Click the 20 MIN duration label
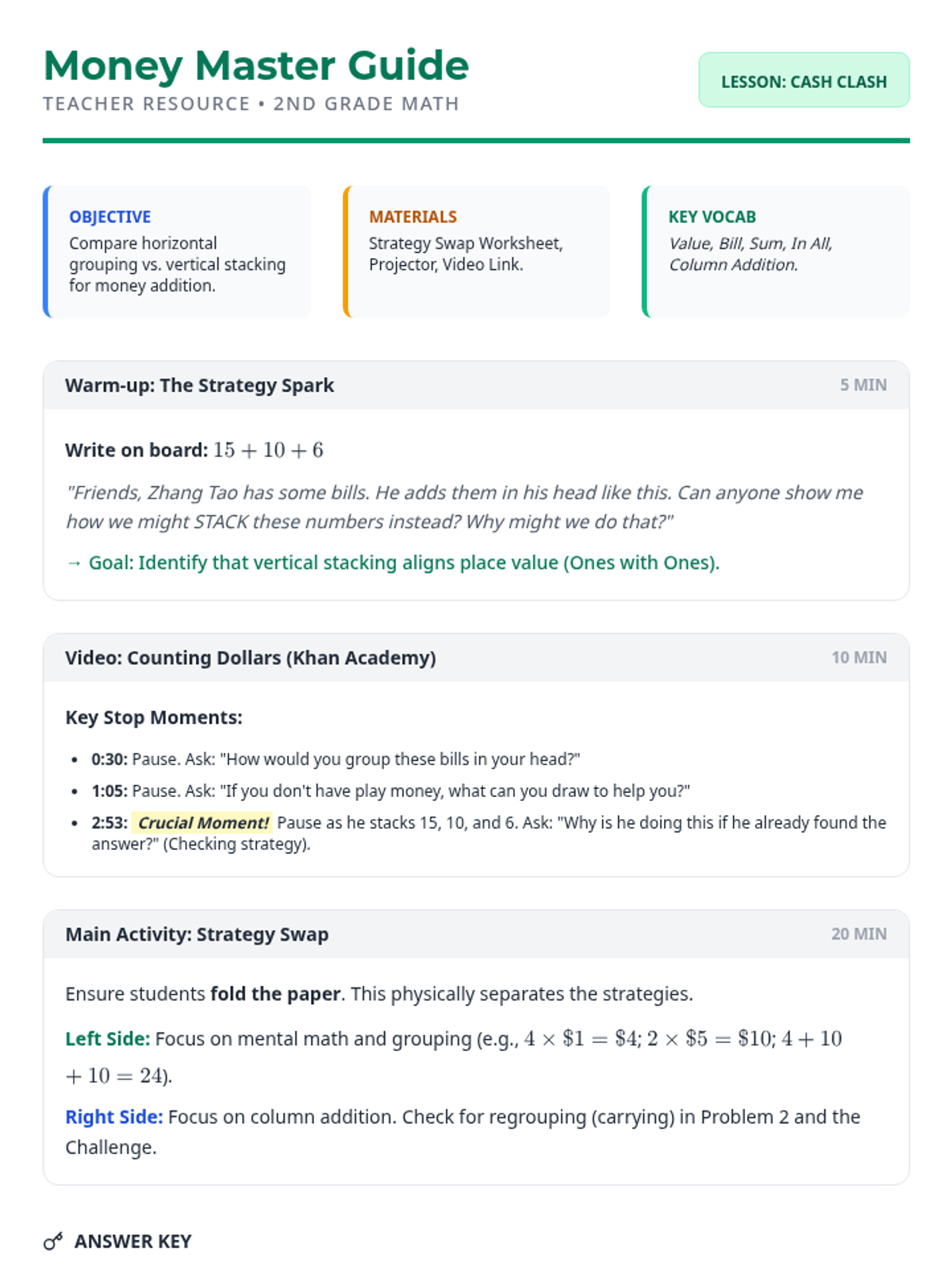 click(858, 934)
